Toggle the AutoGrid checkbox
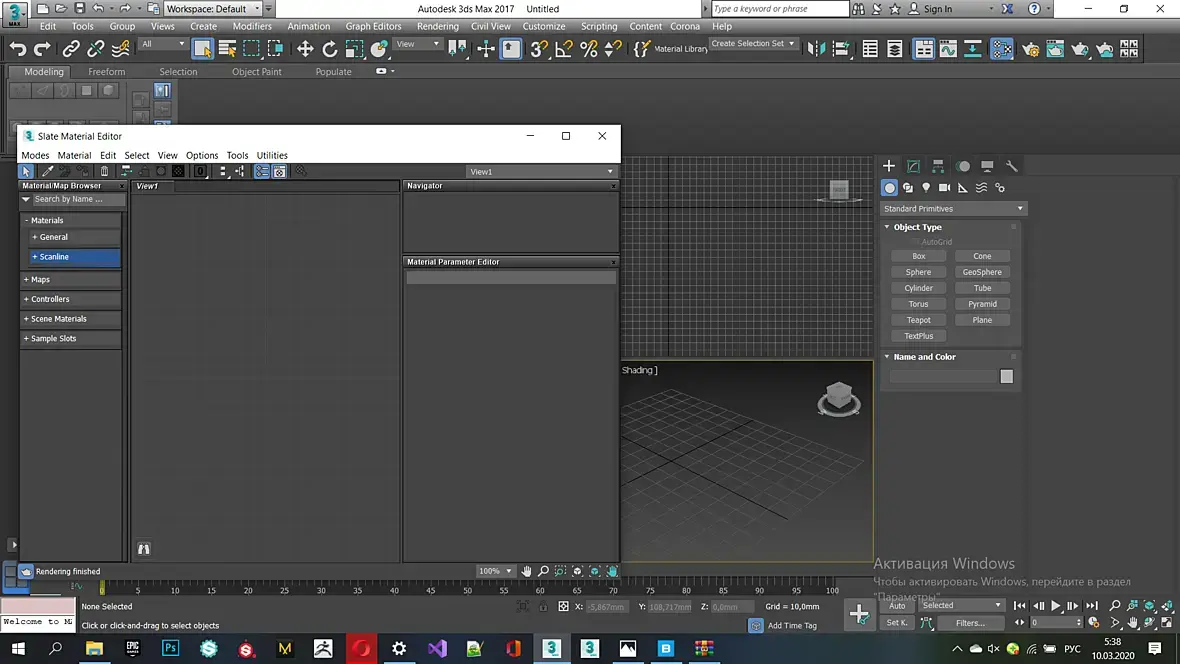1180x664 pixels. click(x=914, y=242)
